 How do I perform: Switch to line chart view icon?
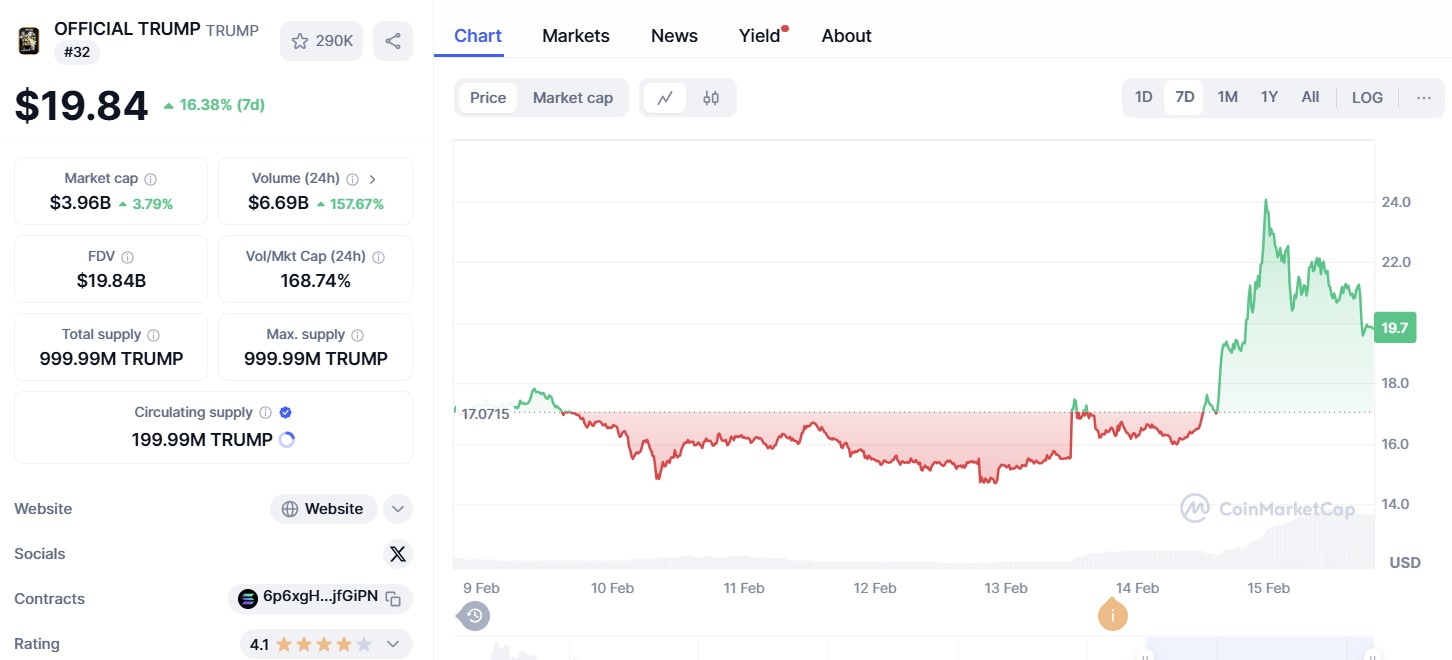665,98
